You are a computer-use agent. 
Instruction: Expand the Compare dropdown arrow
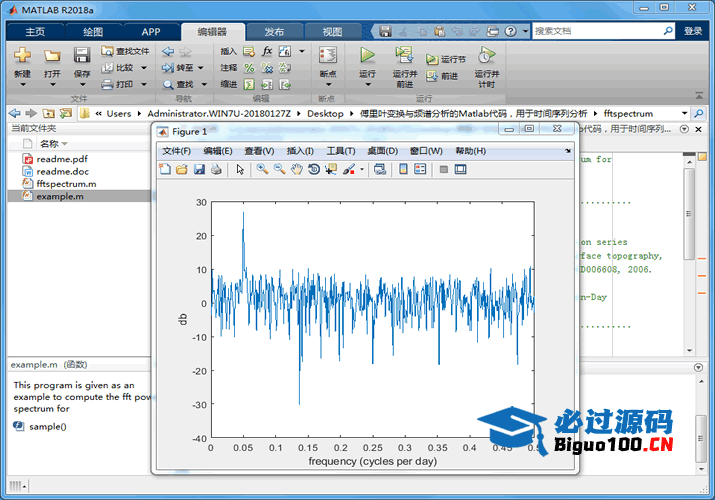144,68
